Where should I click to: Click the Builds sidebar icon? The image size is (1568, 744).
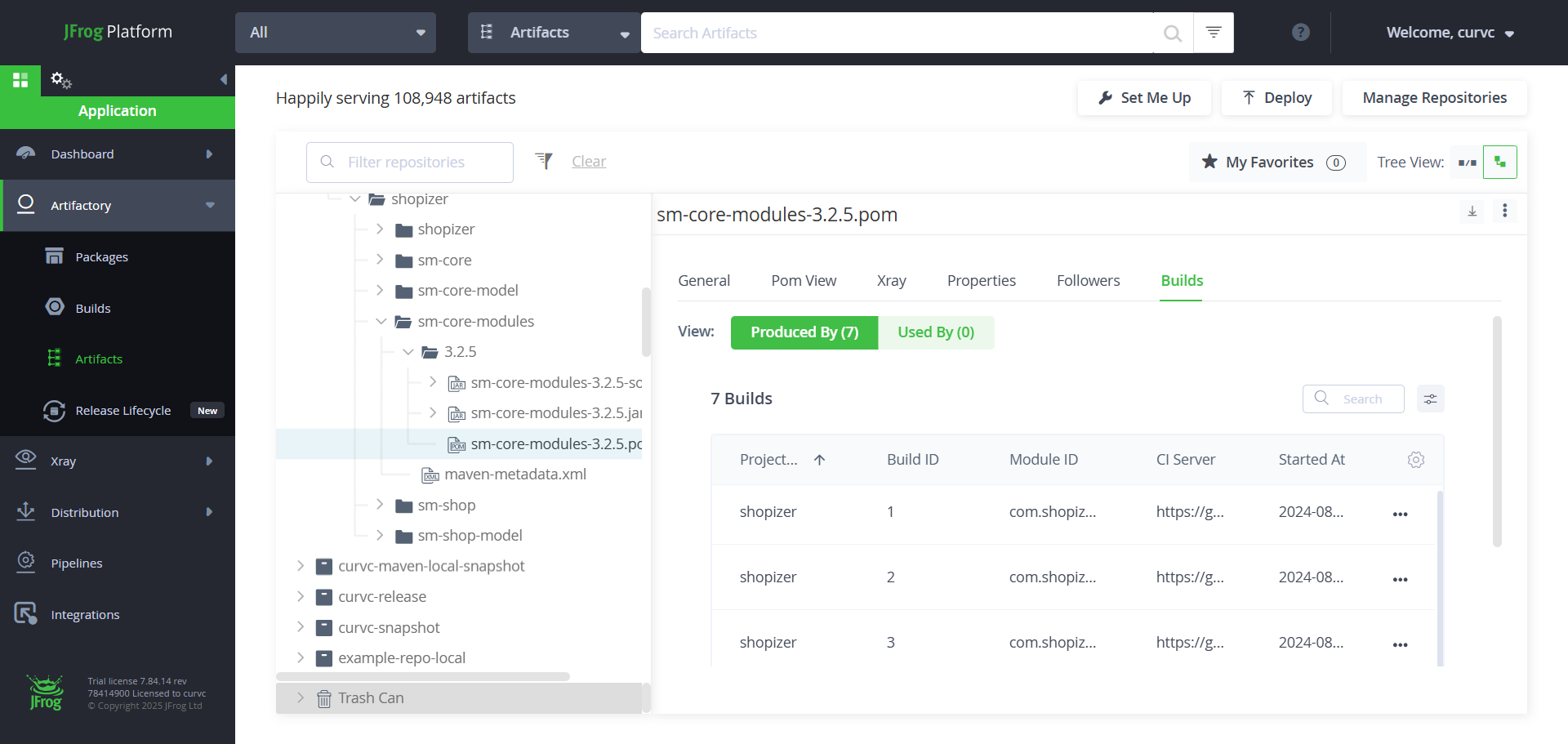[x=55, y=307]
